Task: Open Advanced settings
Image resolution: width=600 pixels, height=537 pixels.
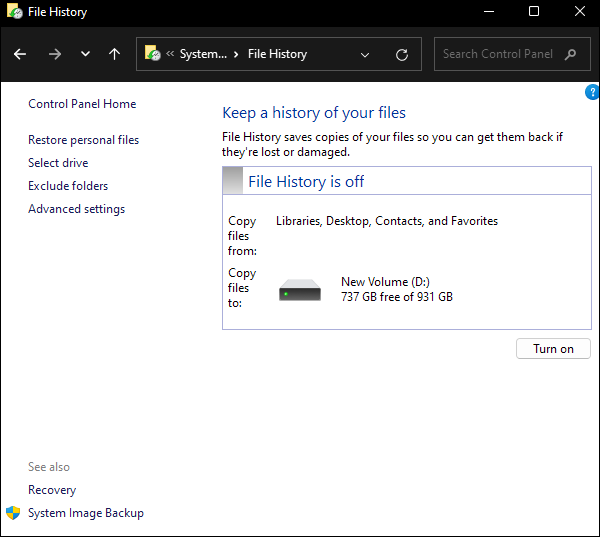Action: tap(77, 209)
